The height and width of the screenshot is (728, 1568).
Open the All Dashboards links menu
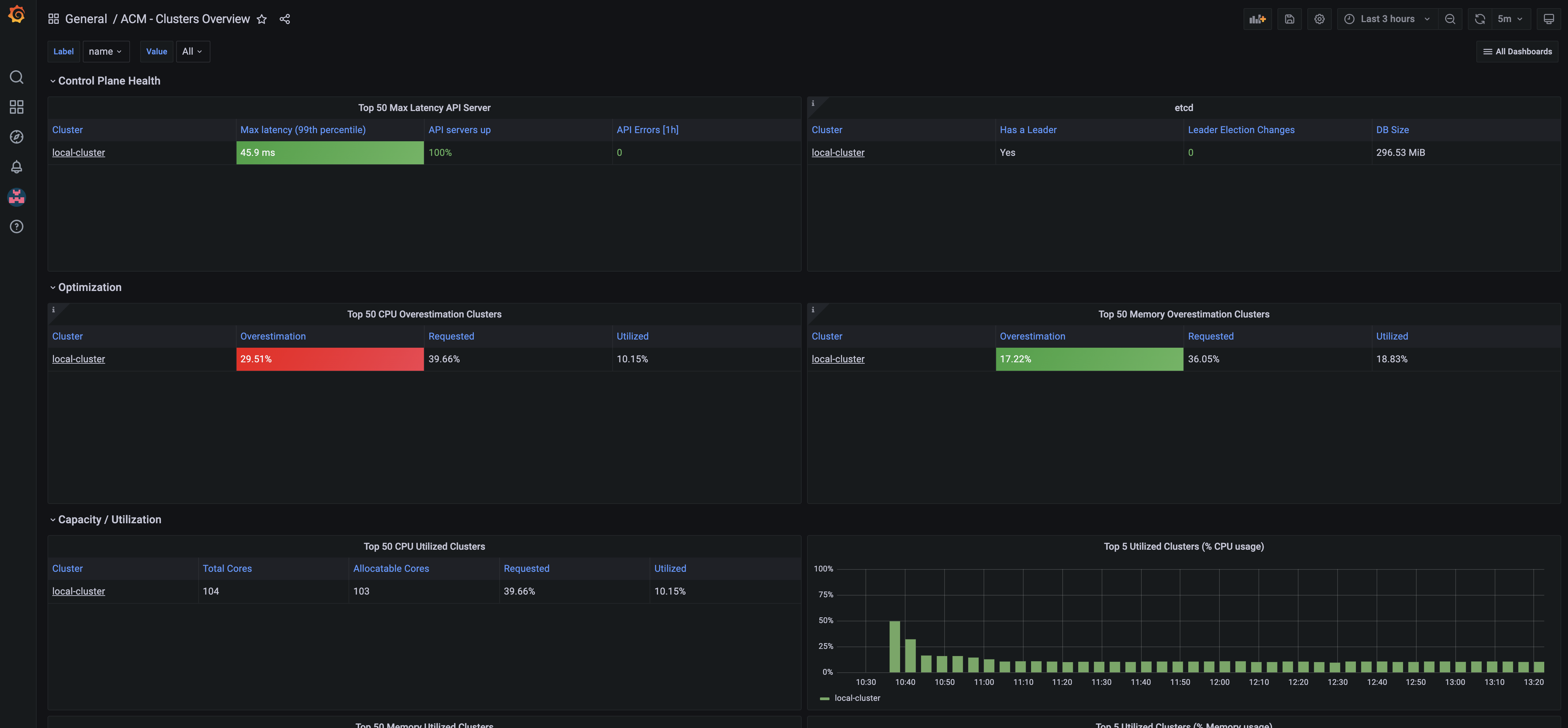click(1517, 51)
